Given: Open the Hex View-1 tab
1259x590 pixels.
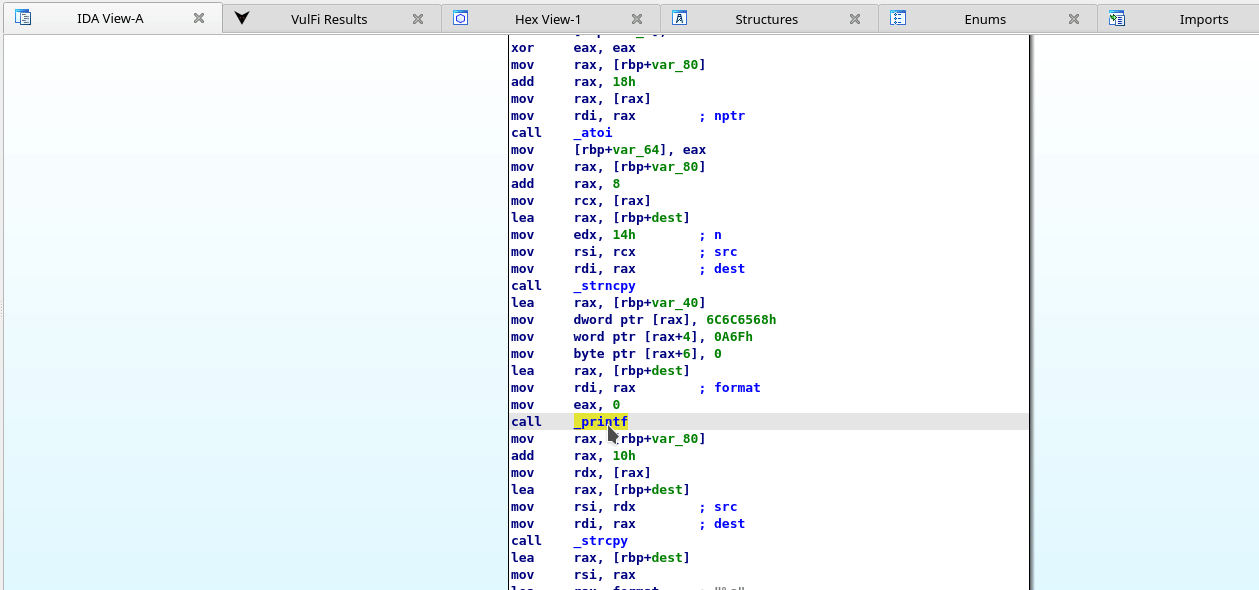Looking at the screenshot, I should click(x=548, y=19).
